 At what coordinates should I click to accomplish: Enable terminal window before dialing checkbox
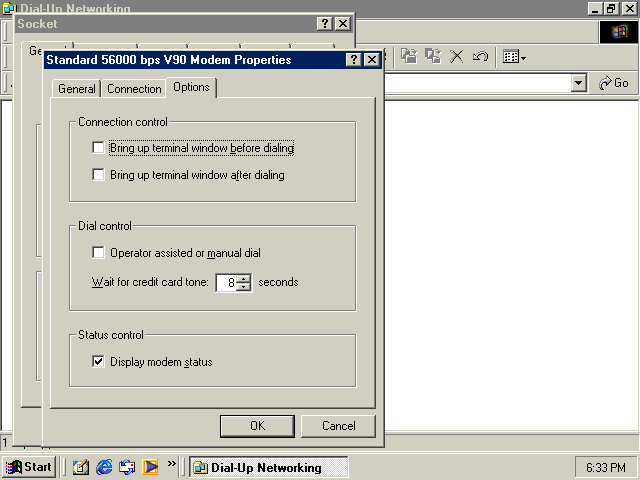click(98, 147)
